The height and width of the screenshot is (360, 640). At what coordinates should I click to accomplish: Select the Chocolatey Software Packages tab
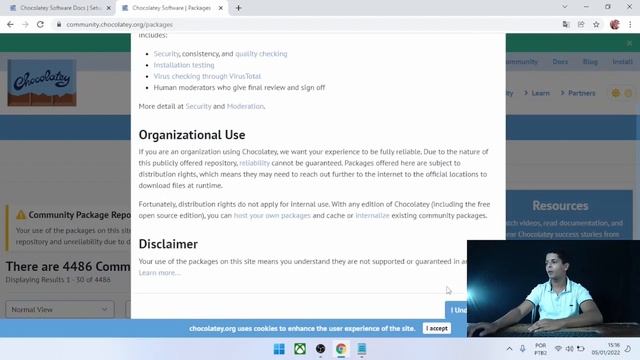(171, 8)
